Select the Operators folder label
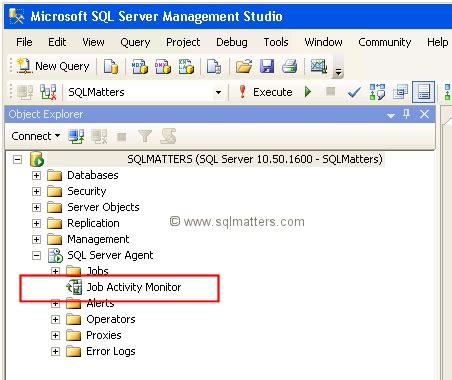 click(x=111, y=319)
